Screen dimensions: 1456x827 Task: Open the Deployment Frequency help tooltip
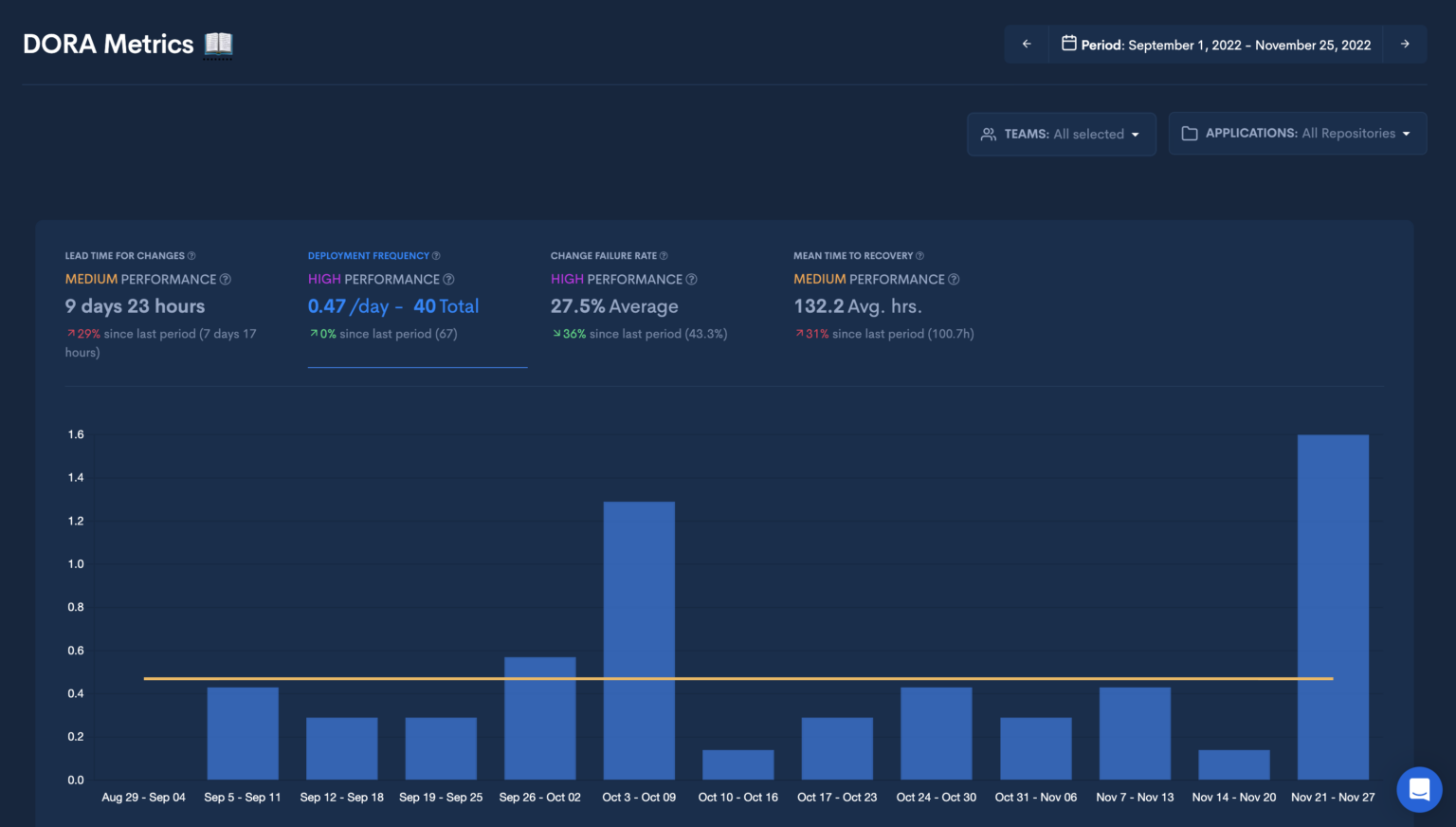[x=436, y=255]
